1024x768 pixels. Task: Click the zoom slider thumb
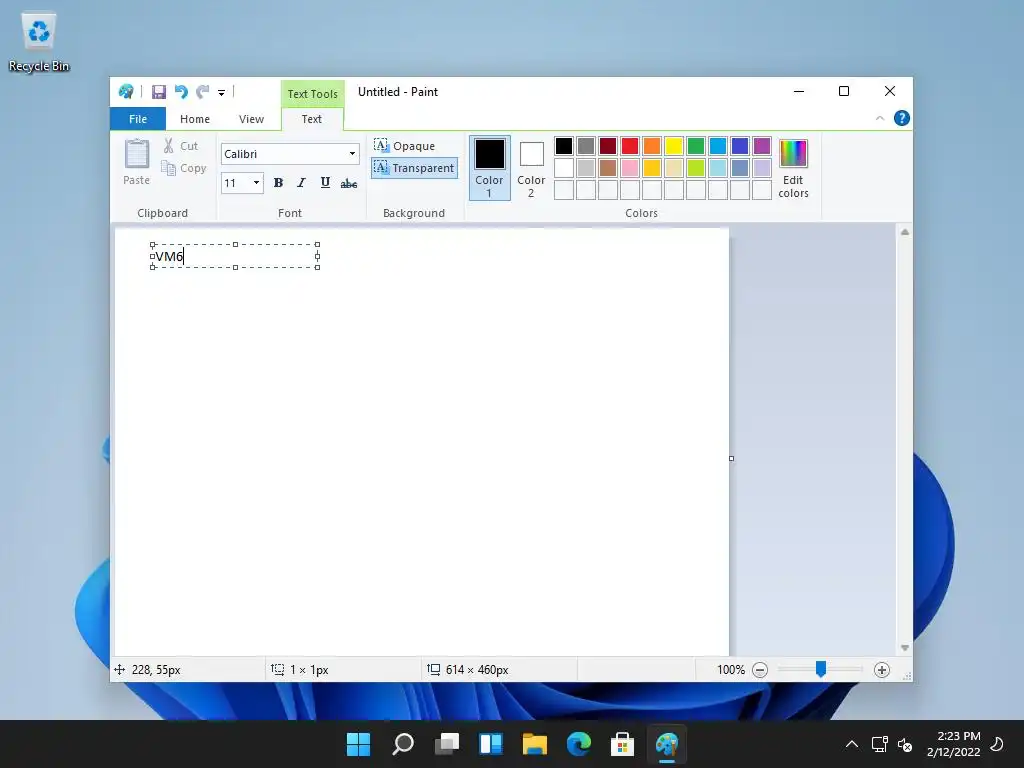821,669
